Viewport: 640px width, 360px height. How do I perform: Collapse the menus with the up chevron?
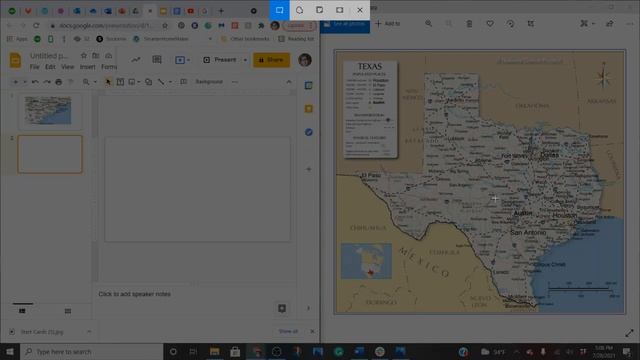click(289, 82)
